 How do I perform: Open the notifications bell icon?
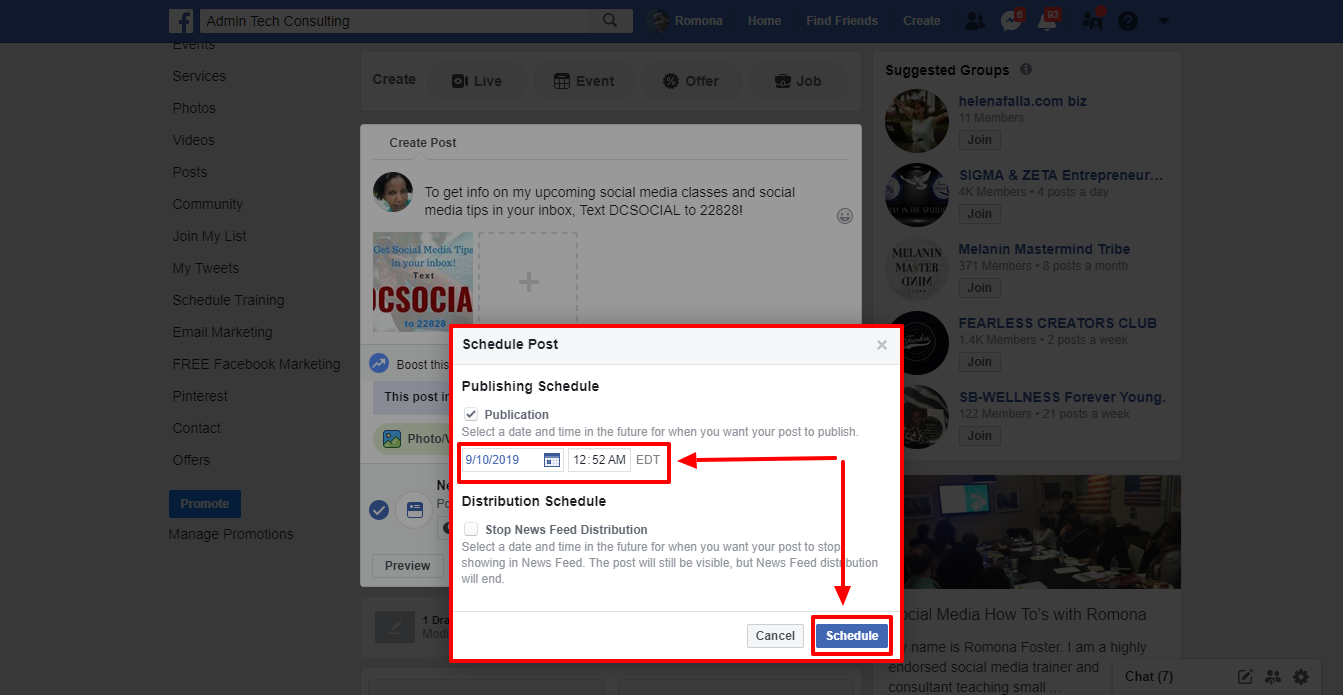1047,21
